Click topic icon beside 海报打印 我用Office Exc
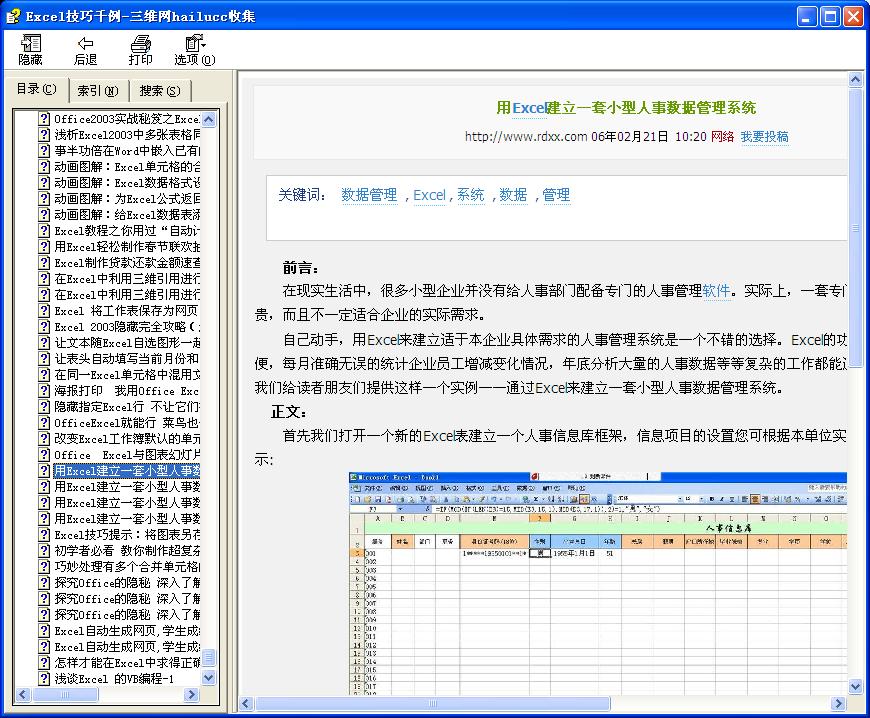Image resolution: width=870 pixels, height=718 pixels. pos(44,391)
